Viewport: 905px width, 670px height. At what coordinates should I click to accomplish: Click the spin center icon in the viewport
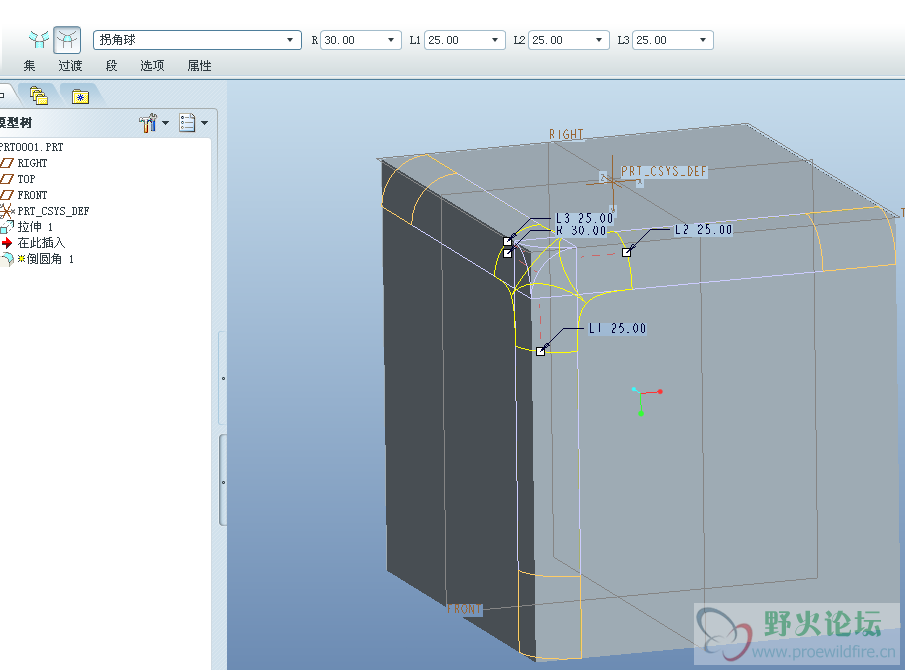645,400
